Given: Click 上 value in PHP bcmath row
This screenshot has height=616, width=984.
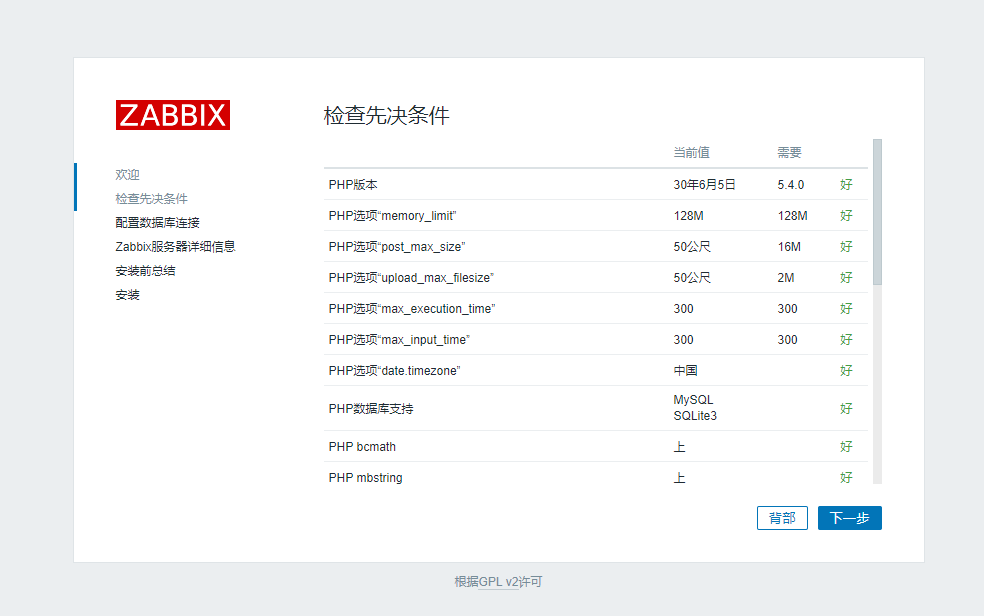Looking at the screenshot, I should 680,447.
